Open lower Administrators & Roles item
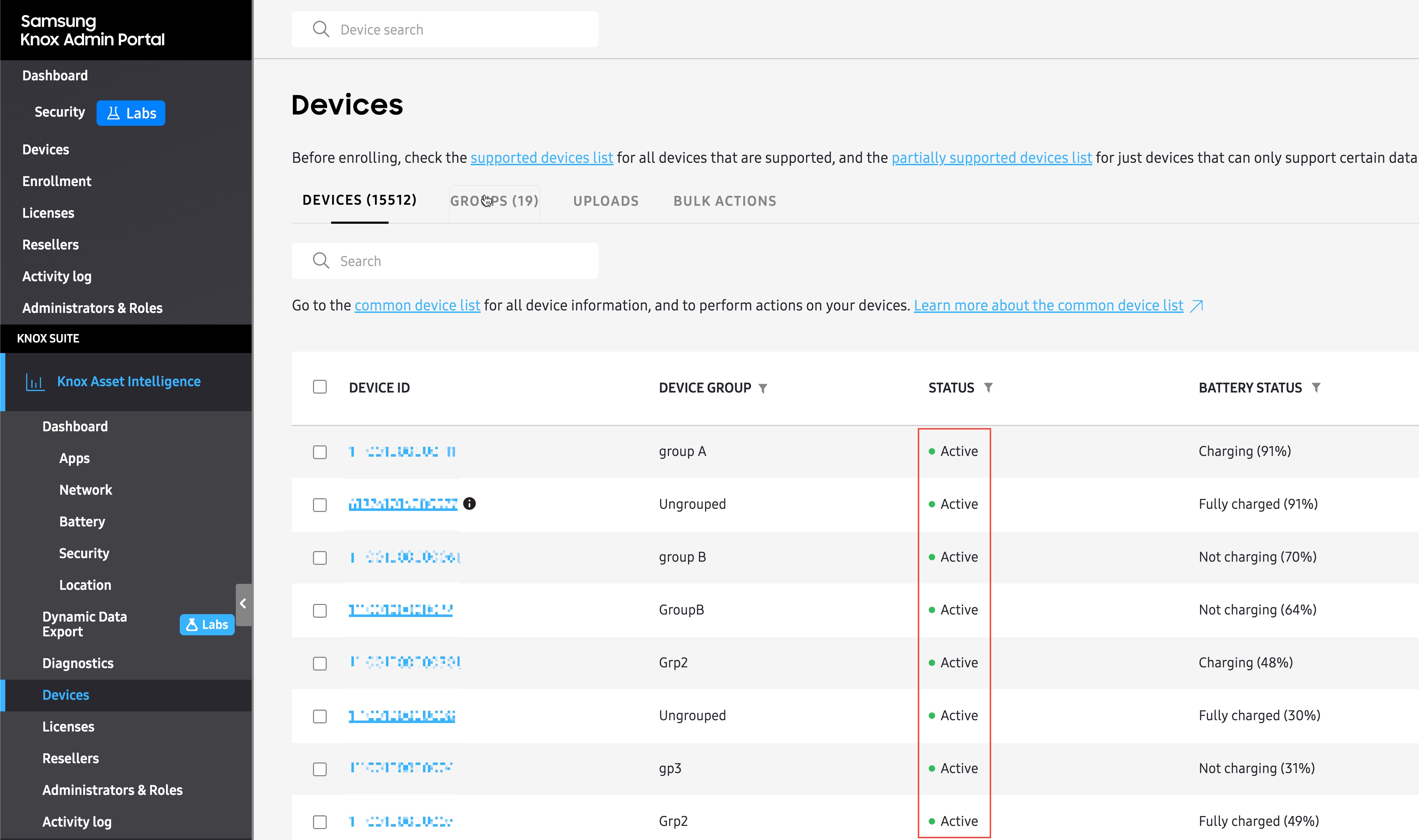Image resolution: width=1419 pixels, height=840 pixels. [112, 790]
